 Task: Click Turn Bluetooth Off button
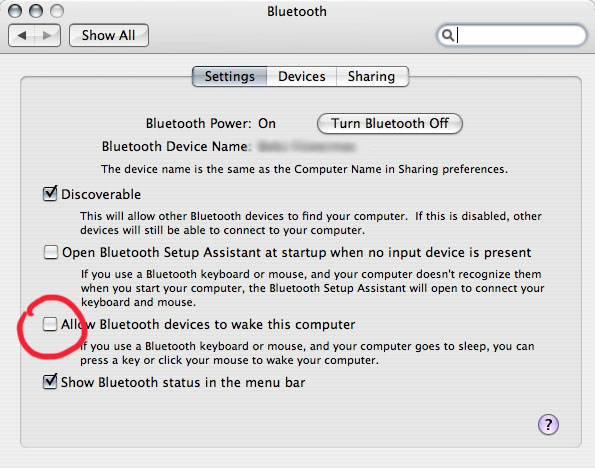point(390,123)
